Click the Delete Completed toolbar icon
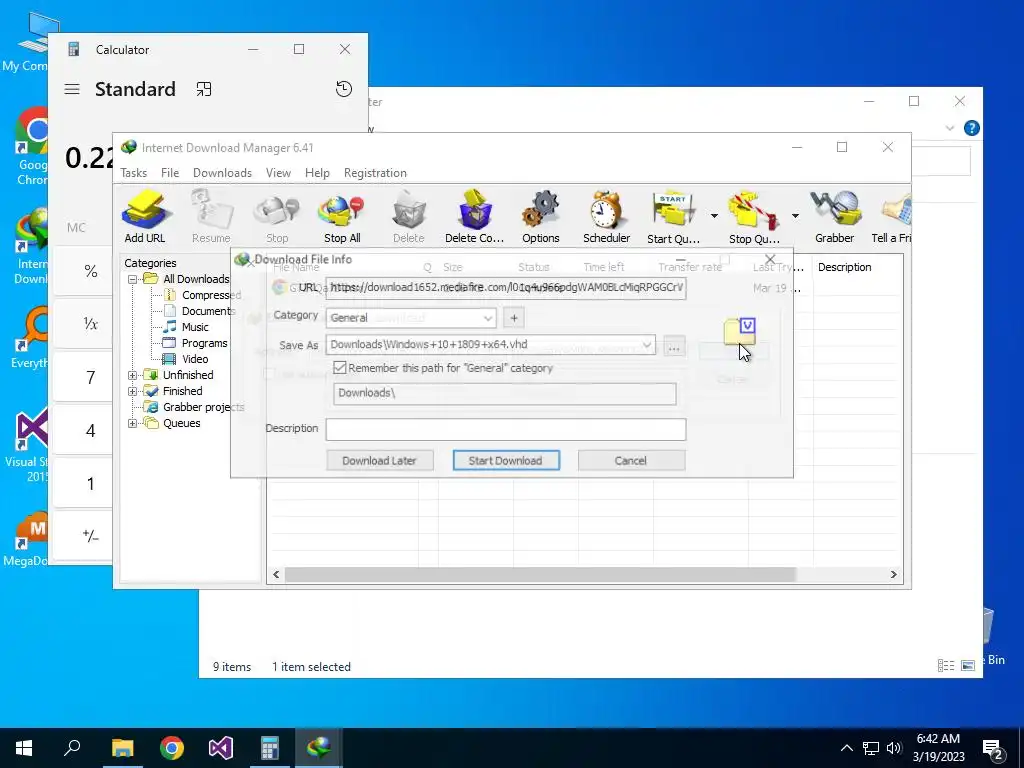 tap(474, 216)
